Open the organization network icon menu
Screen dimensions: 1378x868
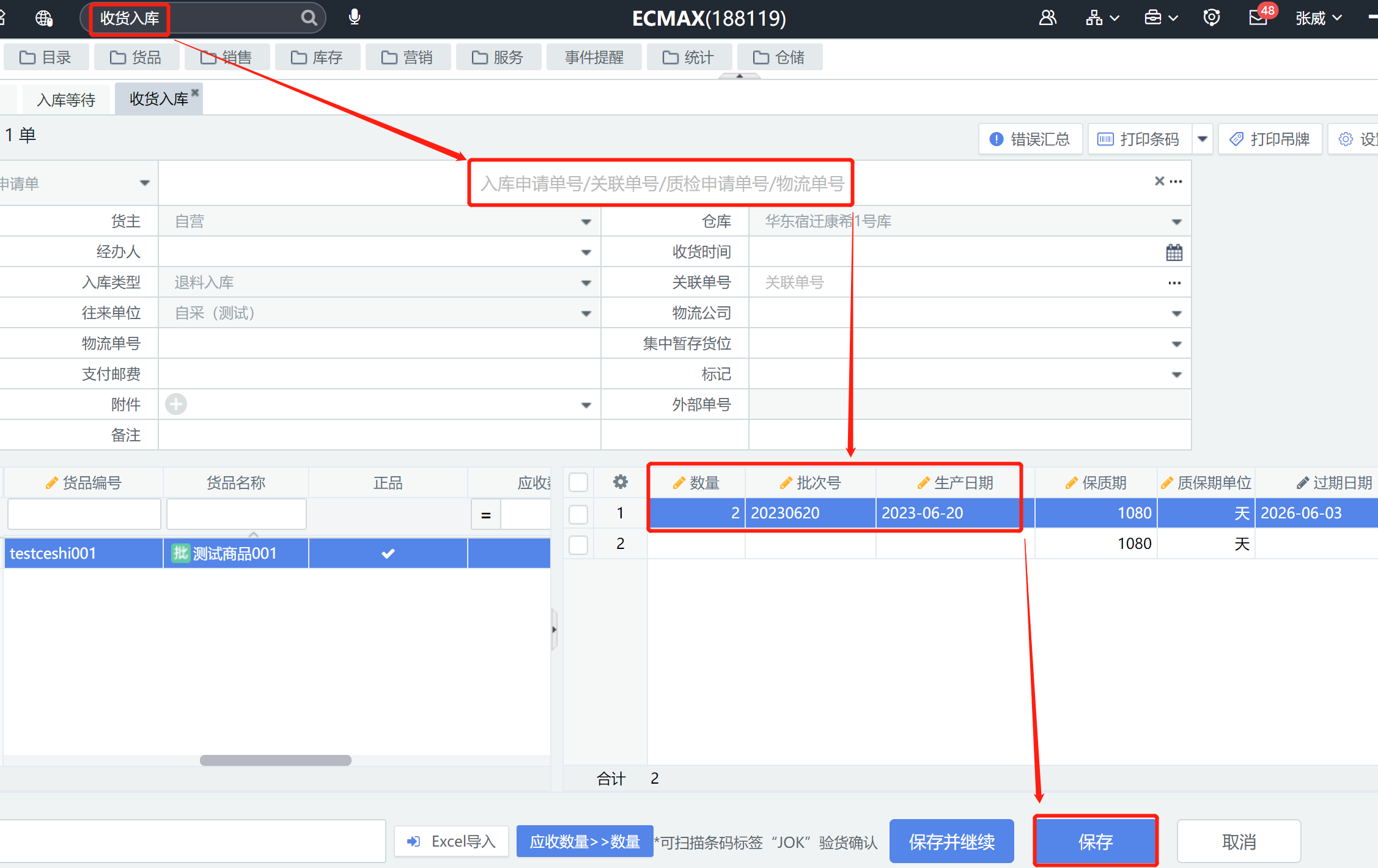1102,18
